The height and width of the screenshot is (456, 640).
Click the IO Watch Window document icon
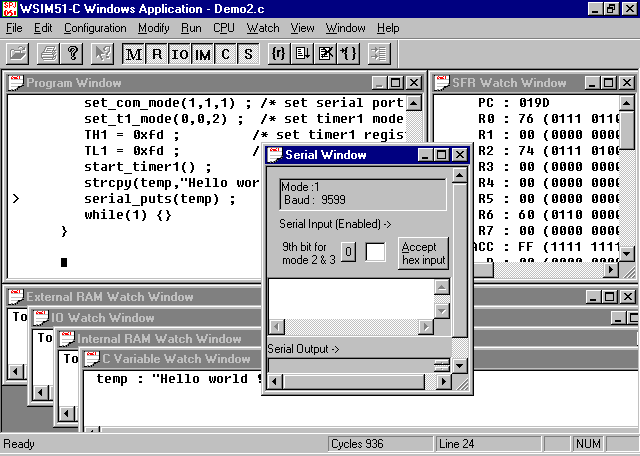tap(41, 318)
